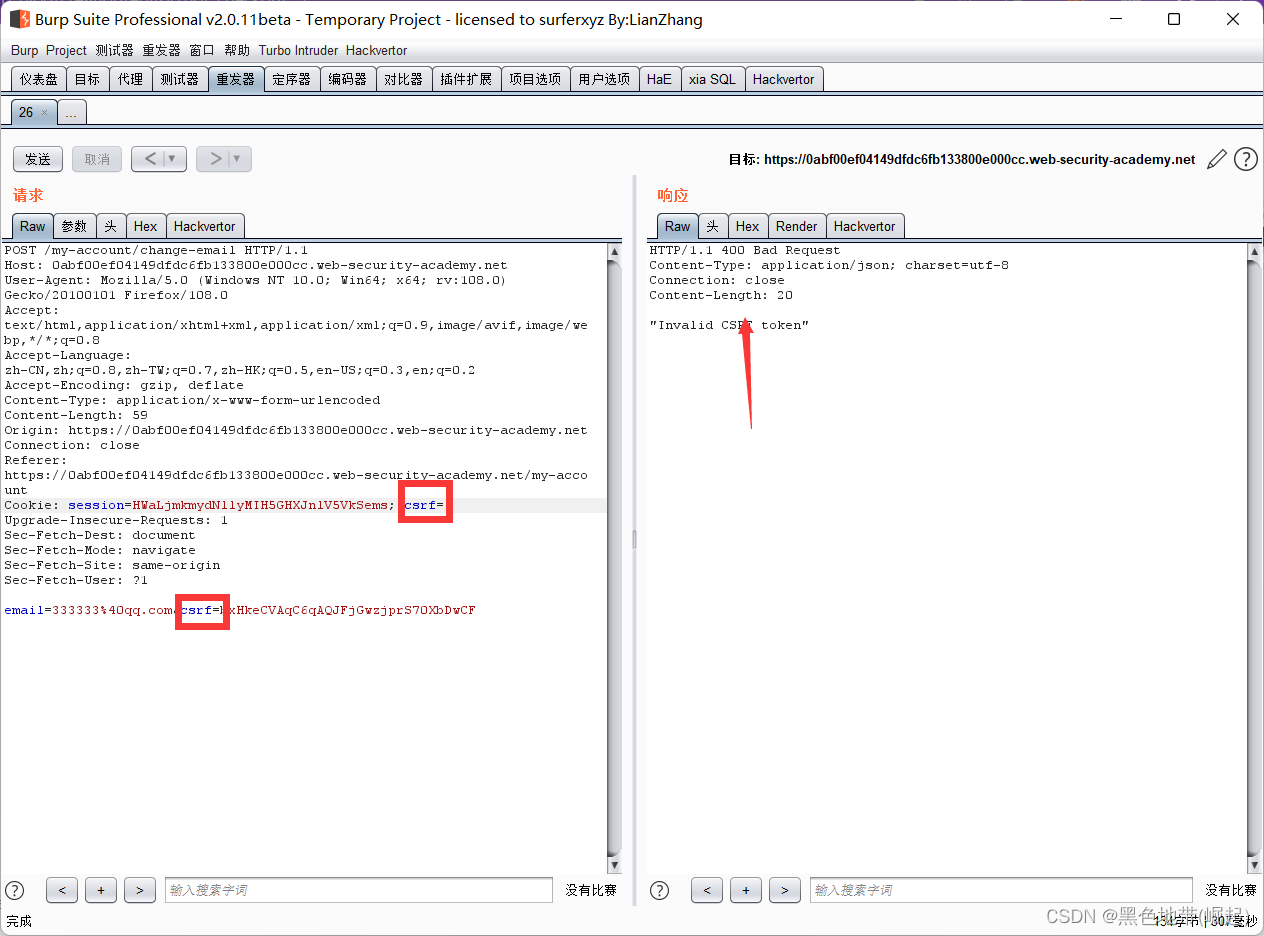The height and width of the screenshot is (936, 1264).
Task: Click the Cookie session header line
Action: [x=226, y=505]
